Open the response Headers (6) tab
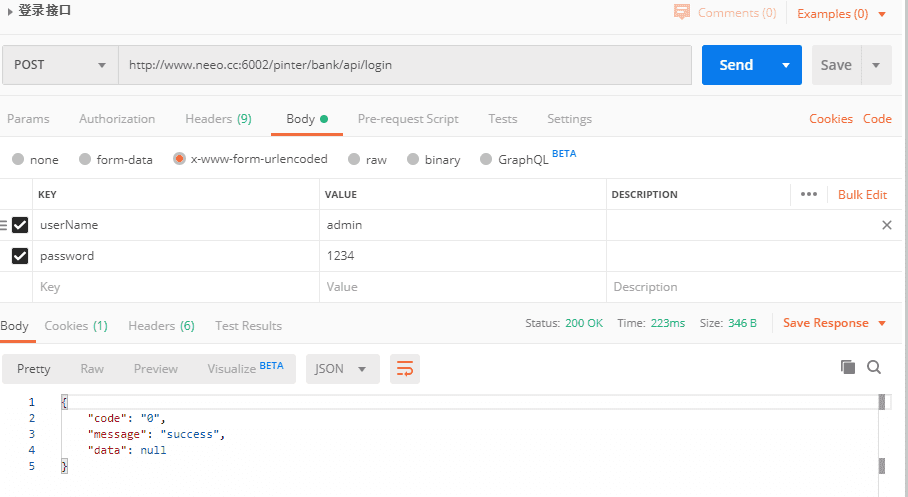The image size is (908, 497). coord(162,326)
